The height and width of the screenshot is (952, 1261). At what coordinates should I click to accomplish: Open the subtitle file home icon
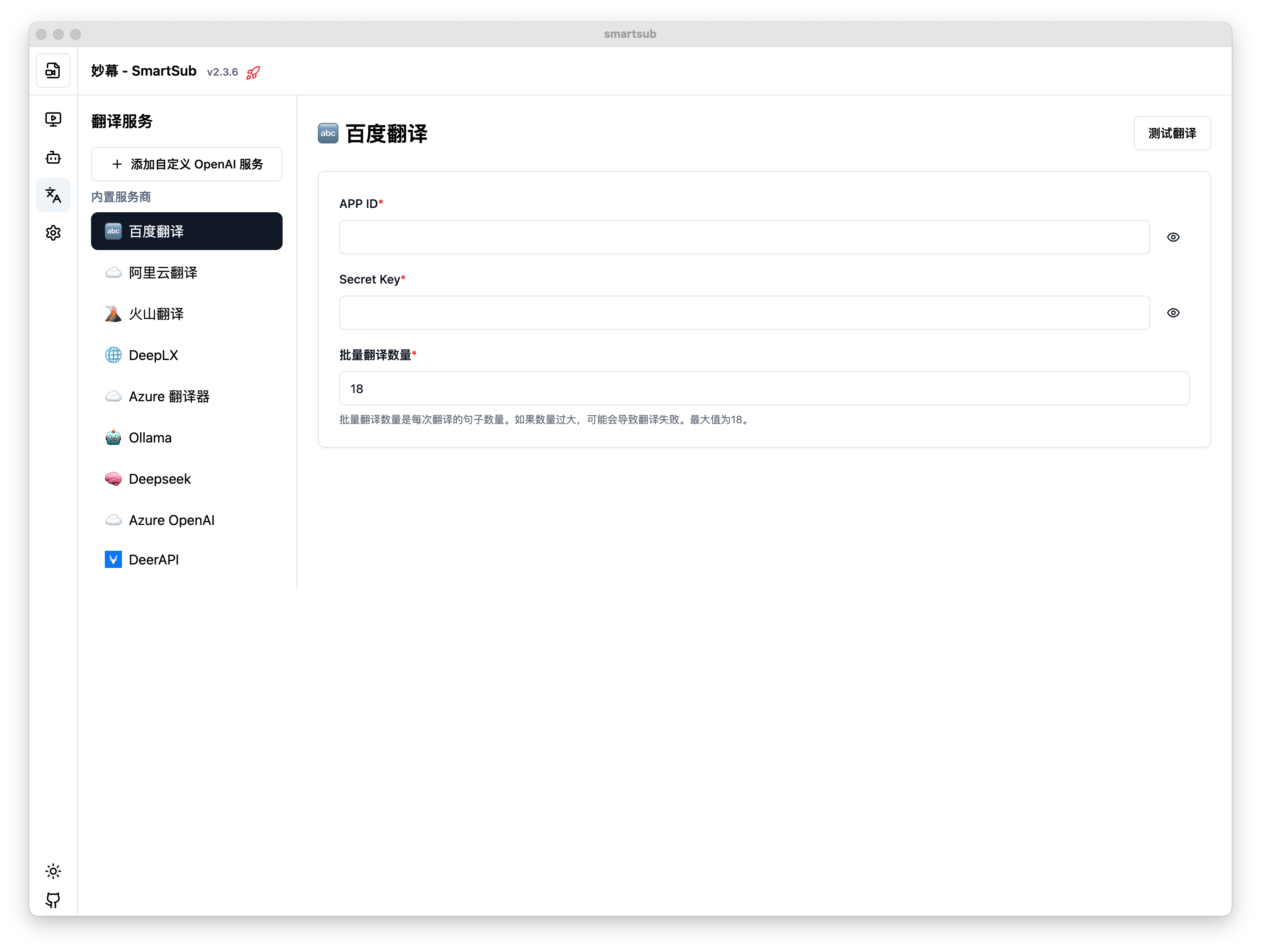point(53,71)
